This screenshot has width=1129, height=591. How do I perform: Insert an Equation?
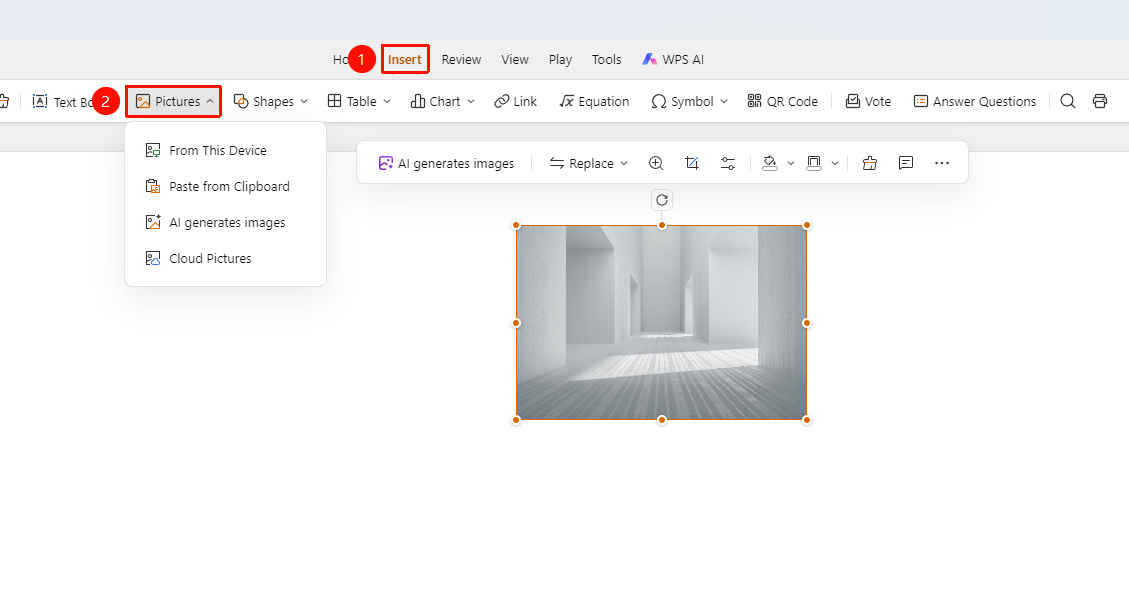pyautogui.click(x=594, y=101)
